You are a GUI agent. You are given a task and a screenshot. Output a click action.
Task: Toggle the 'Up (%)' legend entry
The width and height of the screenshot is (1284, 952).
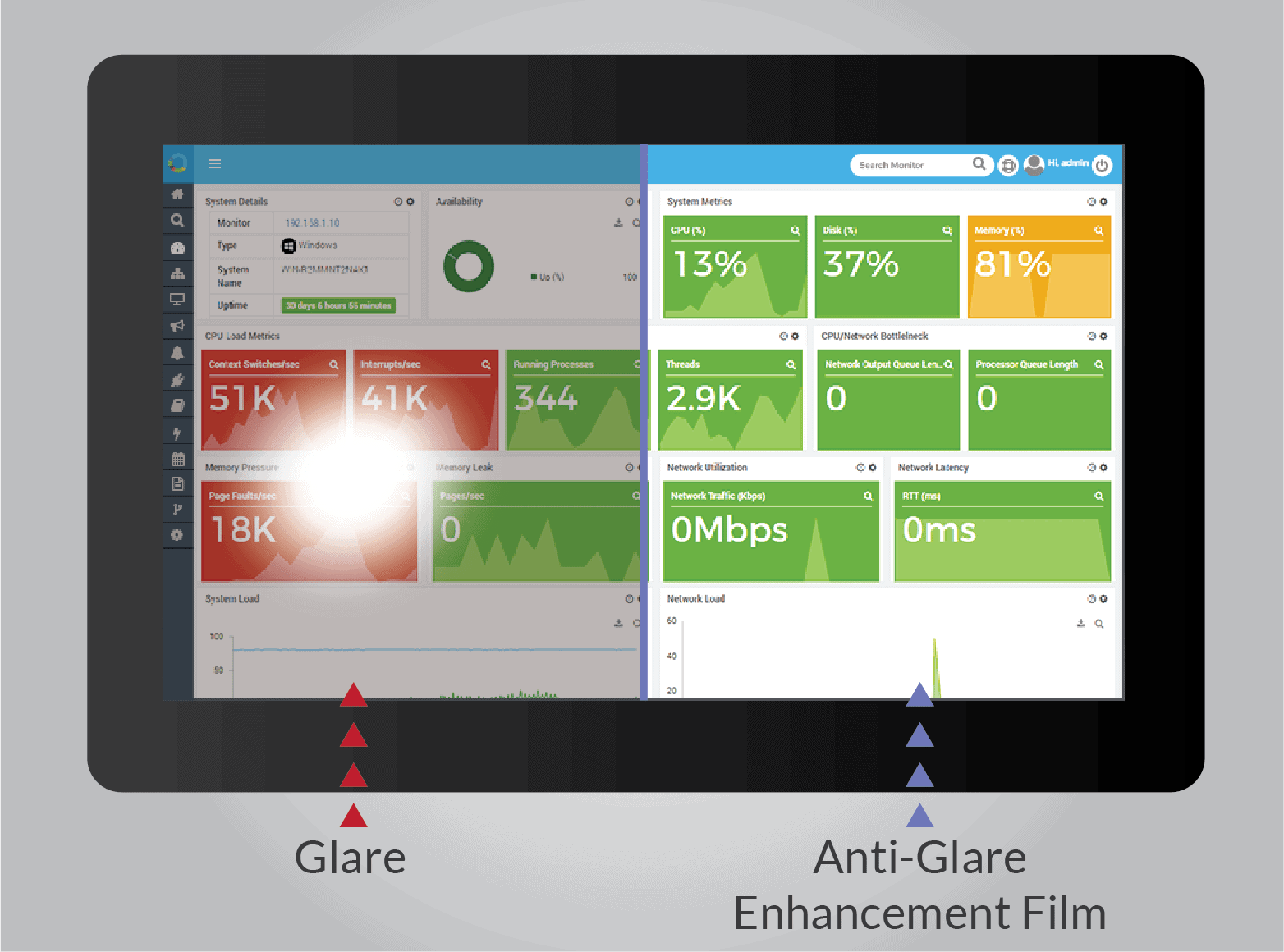click(548, 277)
